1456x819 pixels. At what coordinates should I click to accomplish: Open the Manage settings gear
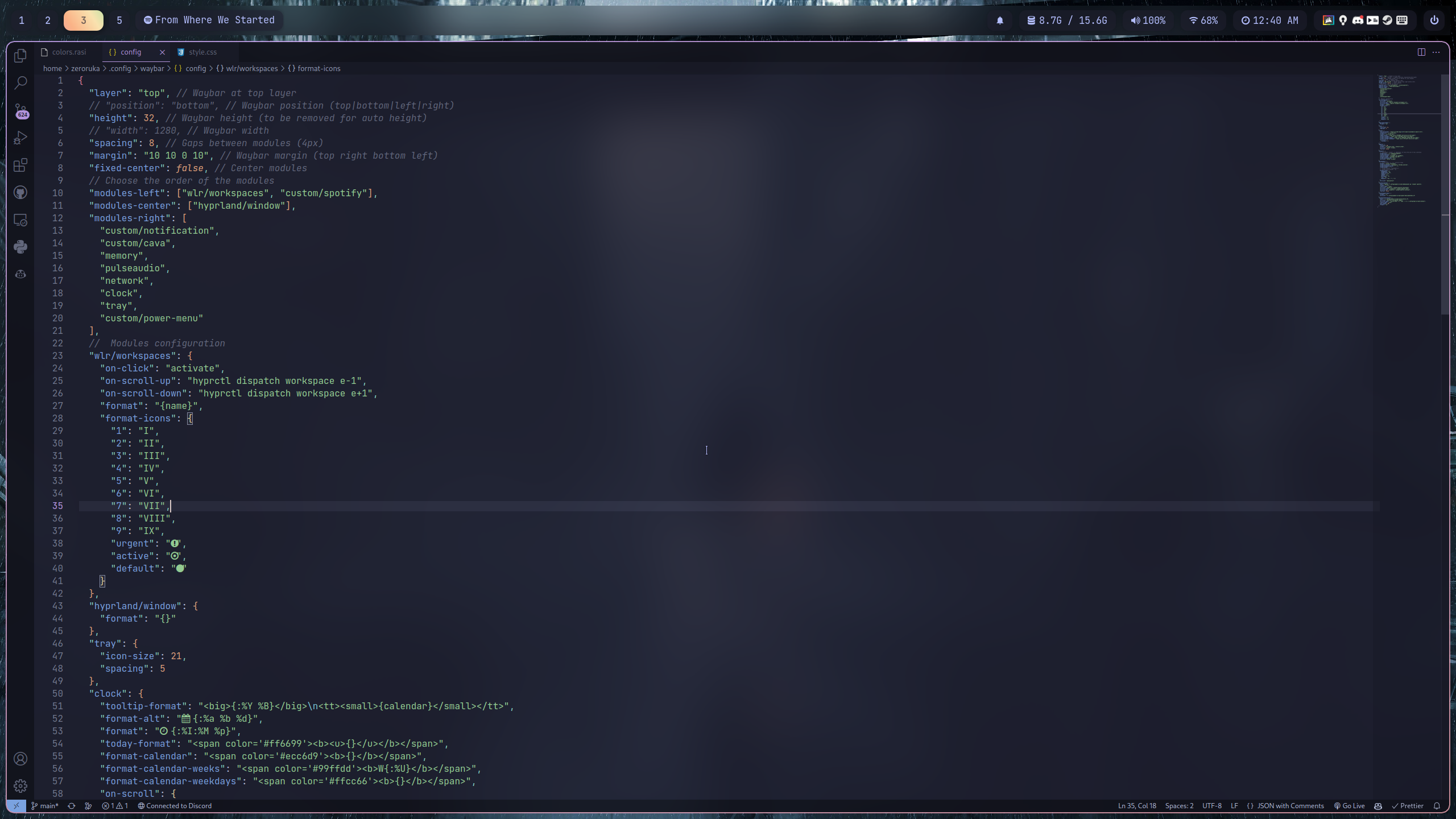coord(20,786)
